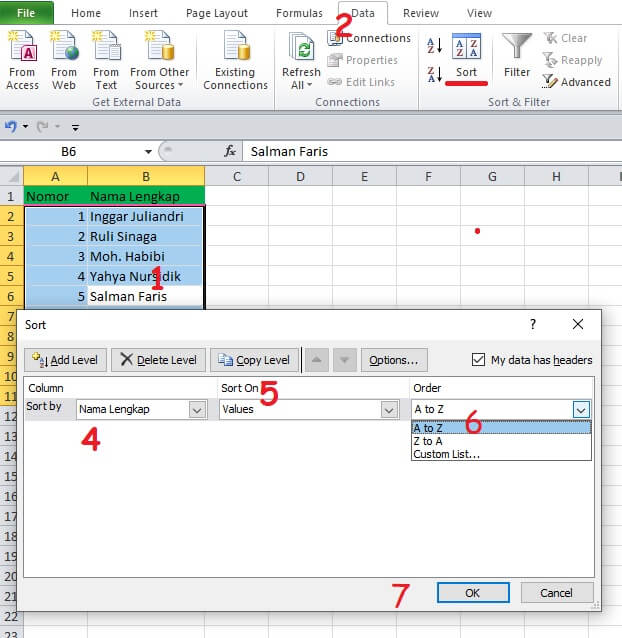Click the Properties ribbon item
This screenshot has height=638, width=622.
coord(363,60)
